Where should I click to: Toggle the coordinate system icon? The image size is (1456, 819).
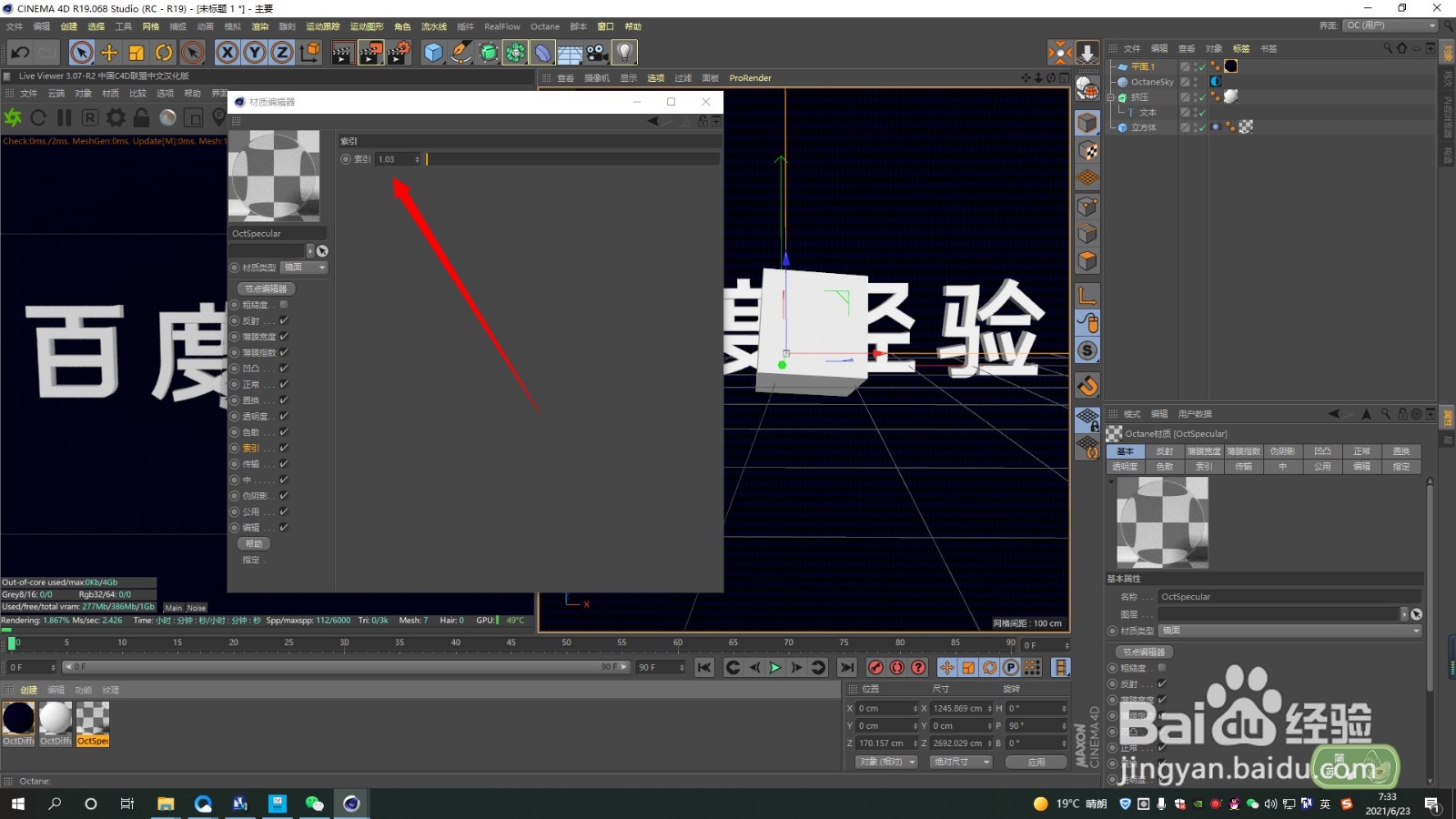(309, 53)
